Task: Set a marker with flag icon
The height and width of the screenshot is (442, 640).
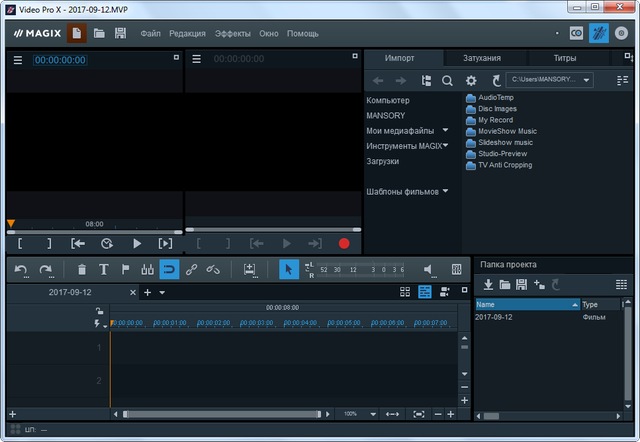Action: (x=125, y=269)
